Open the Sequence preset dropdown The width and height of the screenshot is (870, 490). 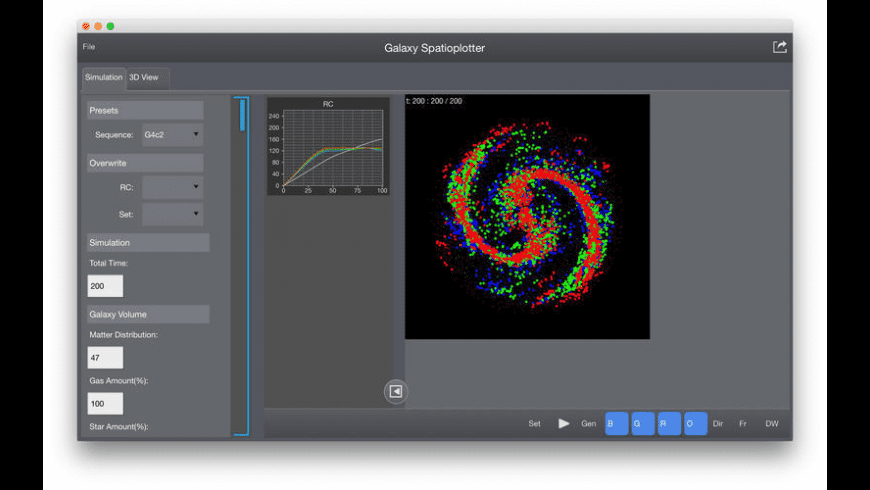[173, 134]
